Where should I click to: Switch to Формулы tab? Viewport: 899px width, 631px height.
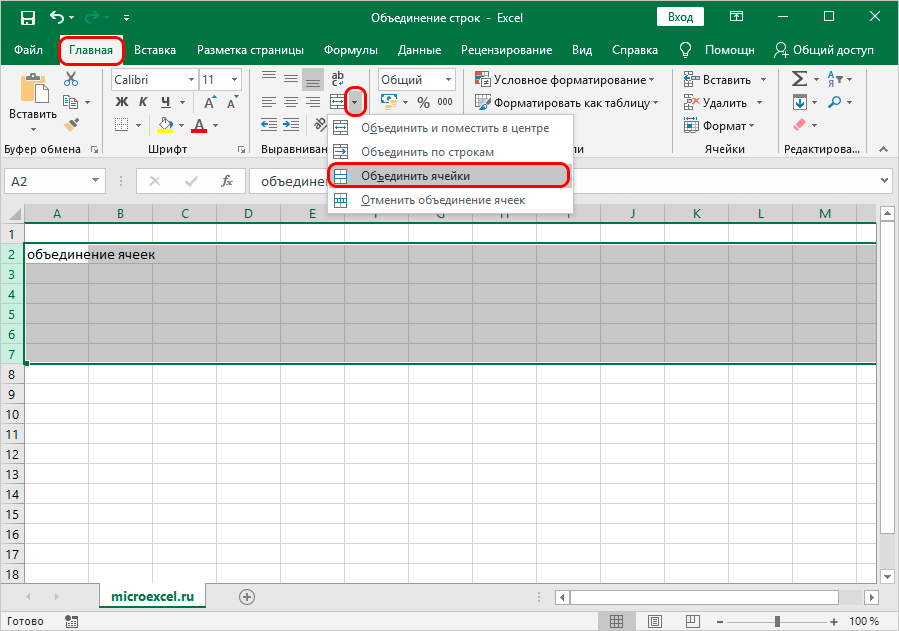[x=350, y=50]
